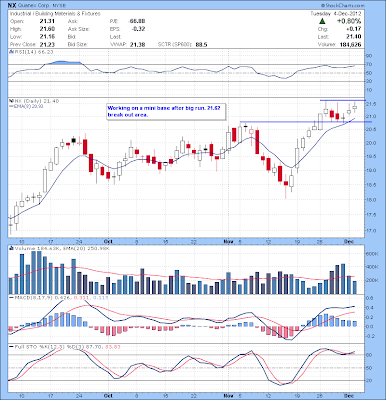386x400 pixels.
Task: Select the Low value 21.16
Action: (47, 37)
